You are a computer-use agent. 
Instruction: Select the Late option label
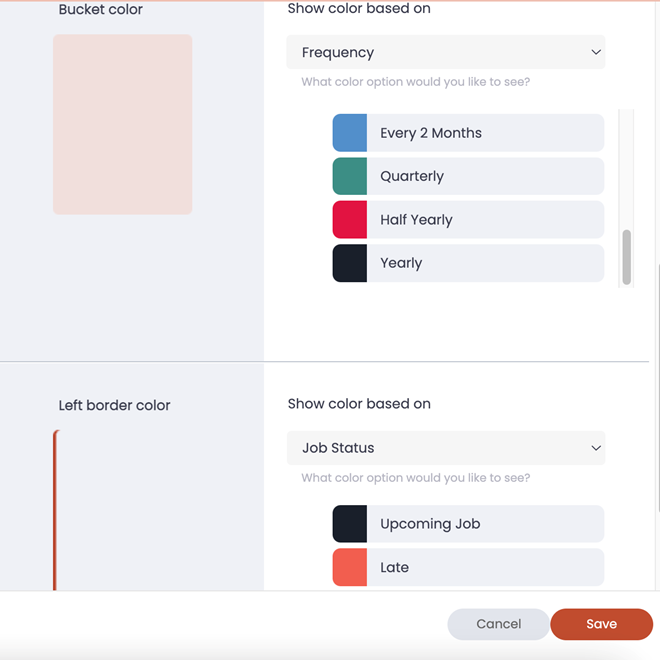[x=394, y=567]
